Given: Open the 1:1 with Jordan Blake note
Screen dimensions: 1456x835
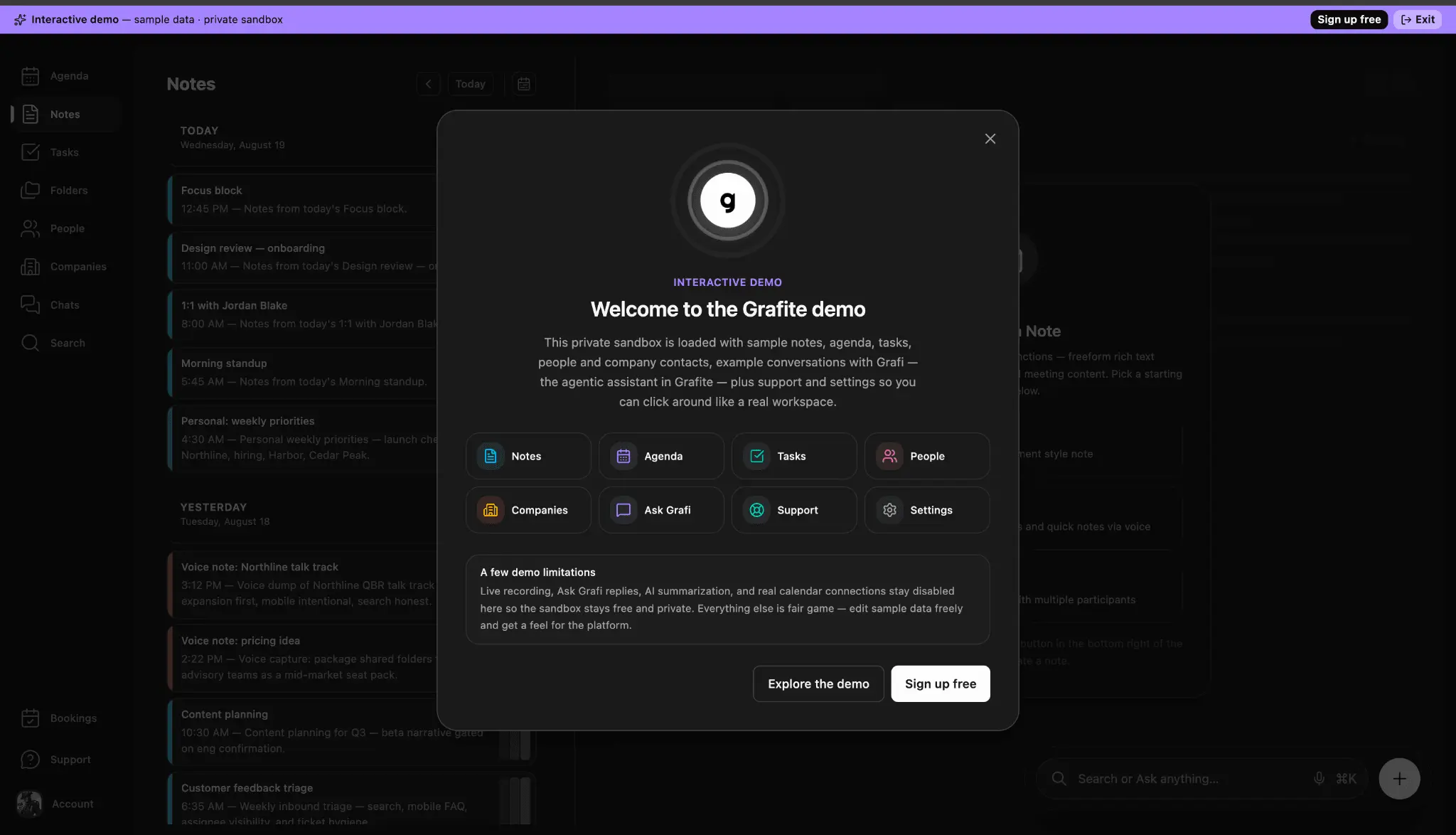Looking at the screenshot, I should tap(303, 314).
